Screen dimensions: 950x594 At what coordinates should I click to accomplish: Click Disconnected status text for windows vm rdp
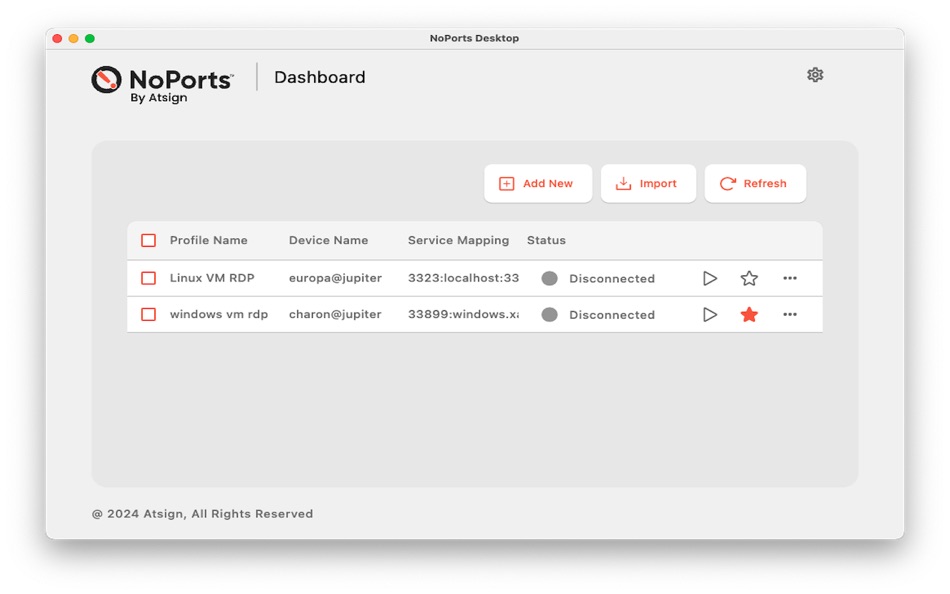tap(612, 315)
